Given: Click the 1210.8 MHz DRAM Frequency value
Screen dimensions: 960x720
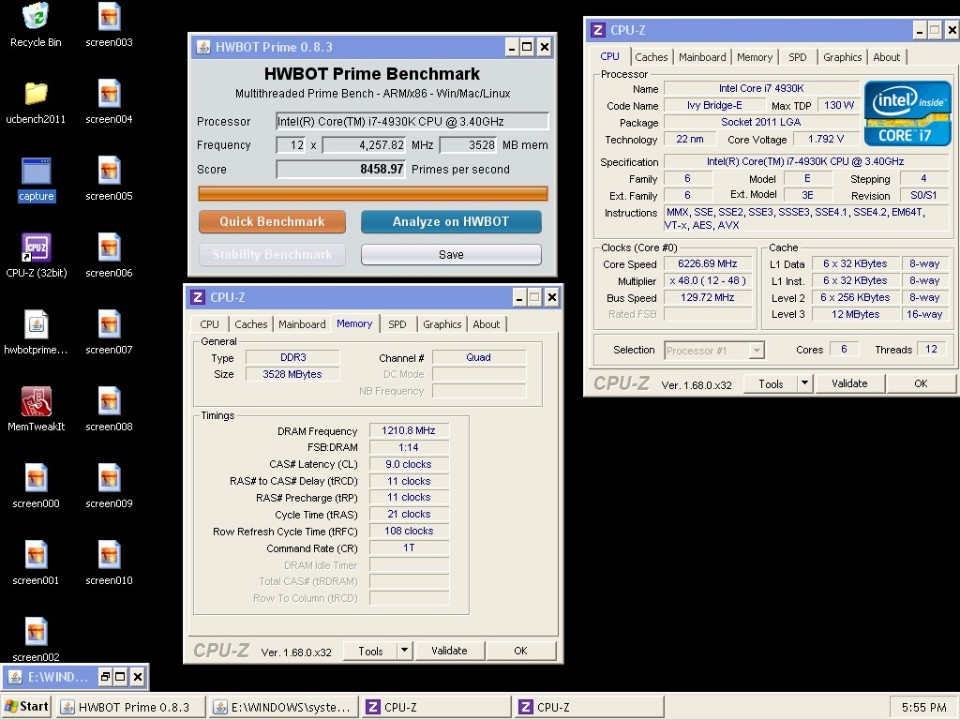Looking at the screenshot, I should (408, 430).
